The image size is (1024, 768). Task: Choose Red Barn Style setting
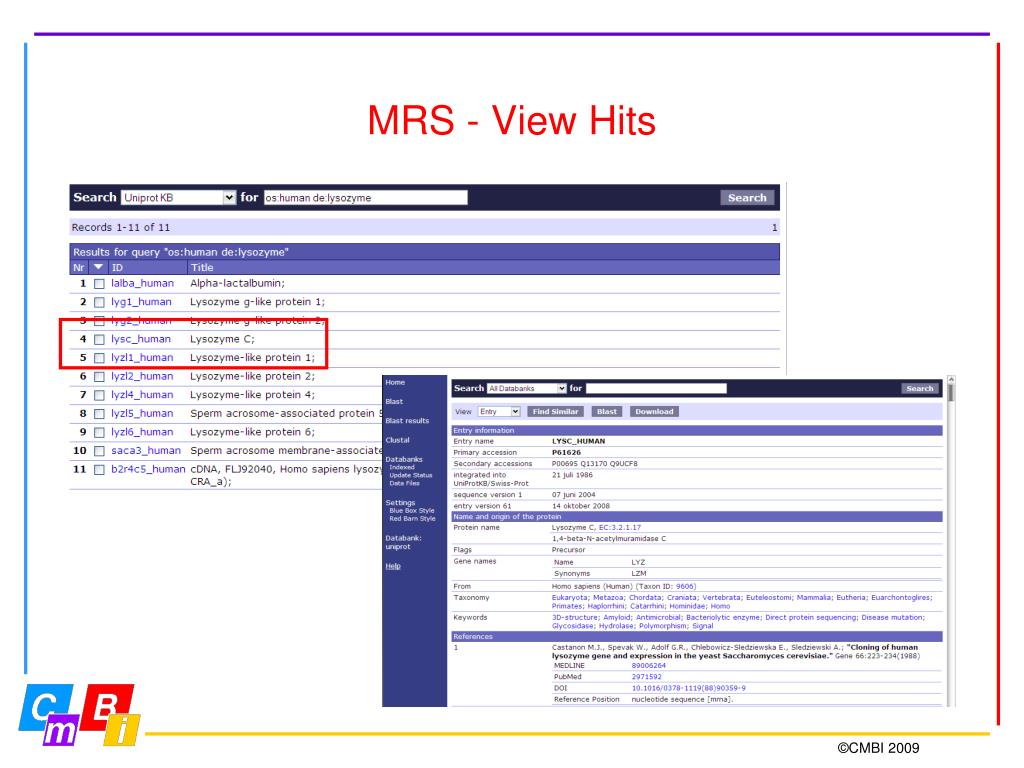412,519
